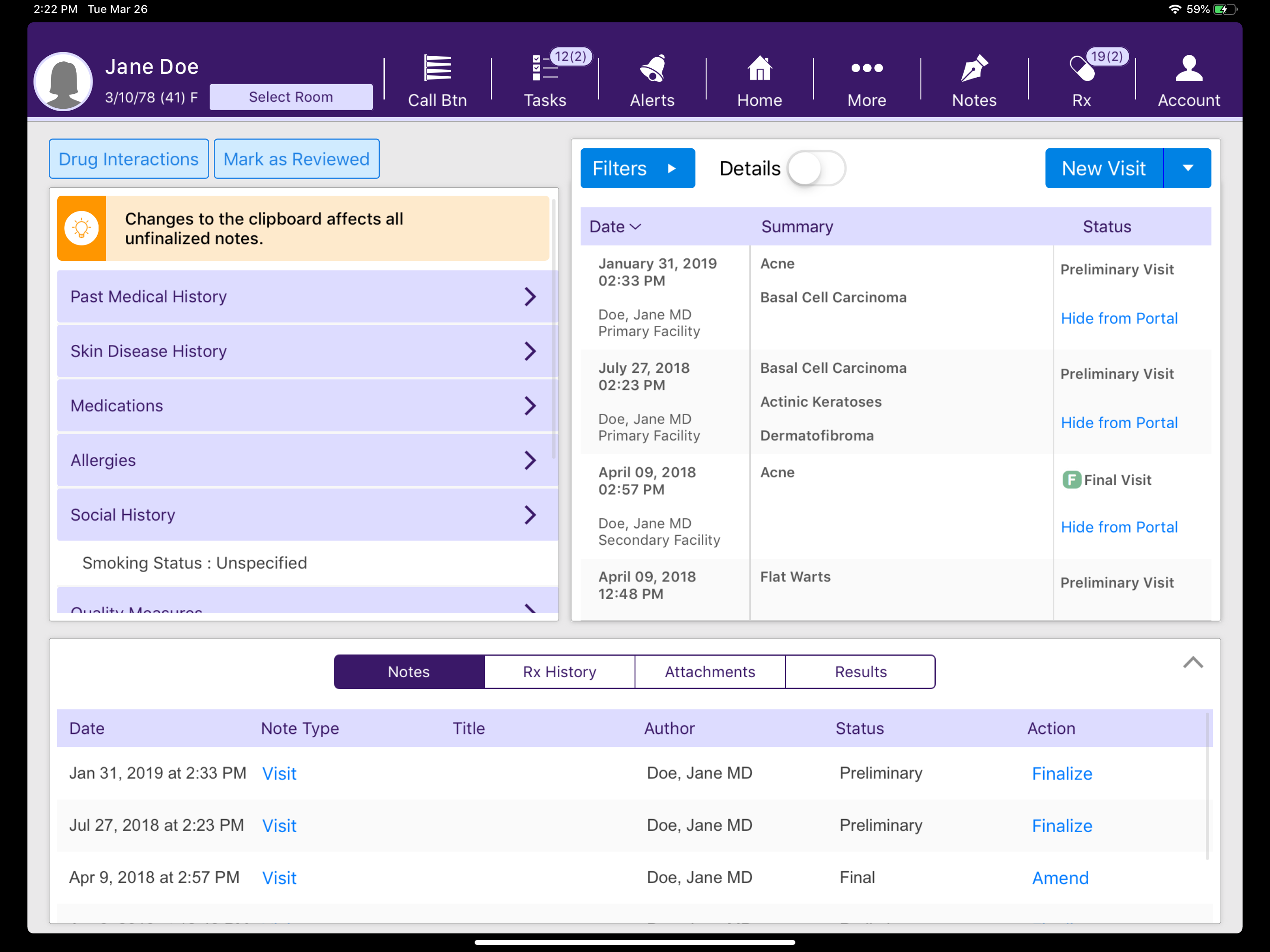Click the Dermatofibroma summary entry
1270x952 pixels.
tap(817, 436)
